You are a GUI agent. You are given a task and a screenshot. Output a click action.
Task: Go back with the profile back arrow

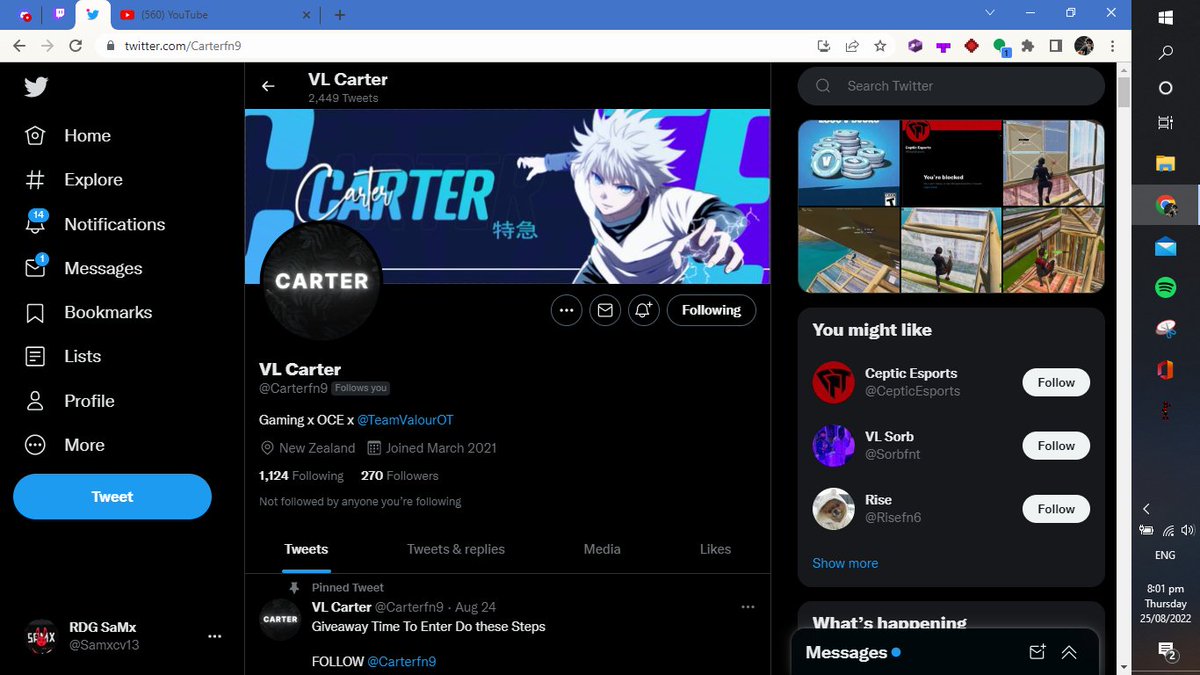[268, 86]
